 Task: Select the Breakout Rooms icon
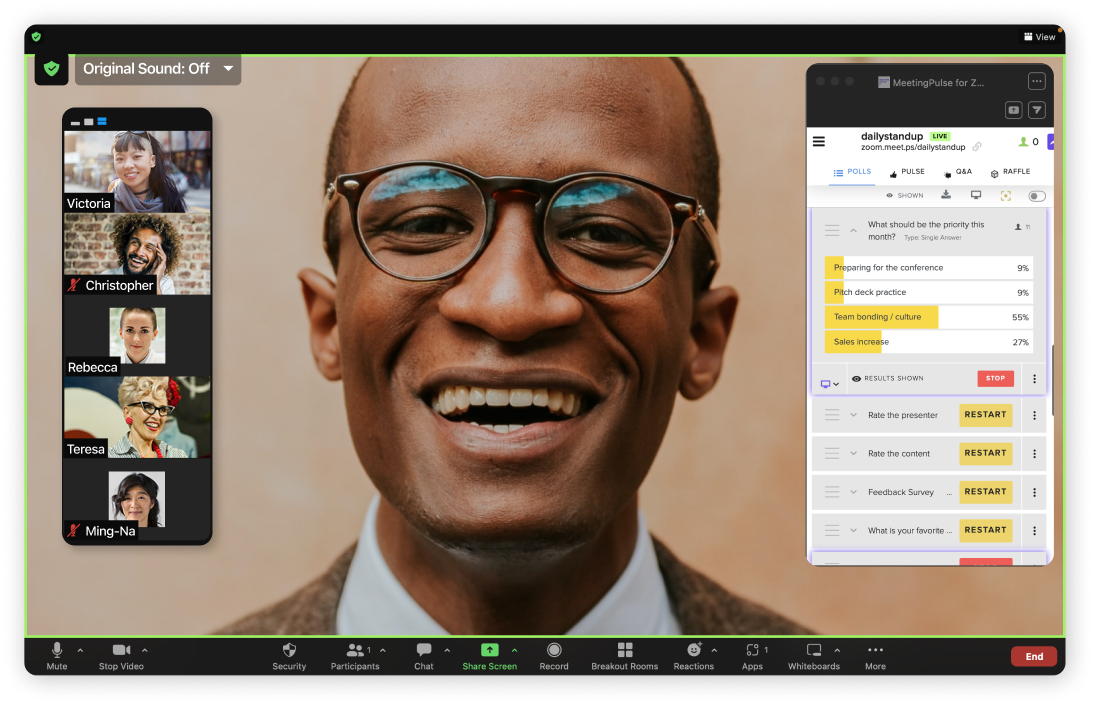point(624,649)
